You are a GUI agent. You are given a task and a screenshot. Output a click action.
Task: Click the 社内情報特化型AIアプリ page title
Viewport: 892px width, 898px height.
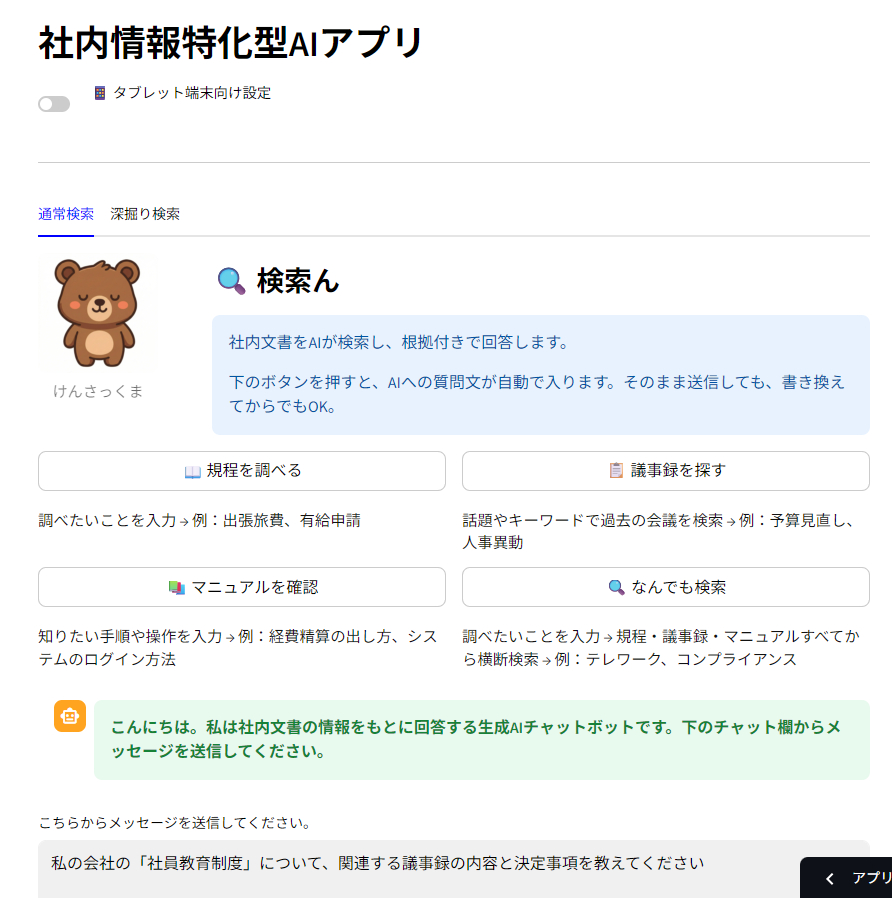tap(230, 43)
